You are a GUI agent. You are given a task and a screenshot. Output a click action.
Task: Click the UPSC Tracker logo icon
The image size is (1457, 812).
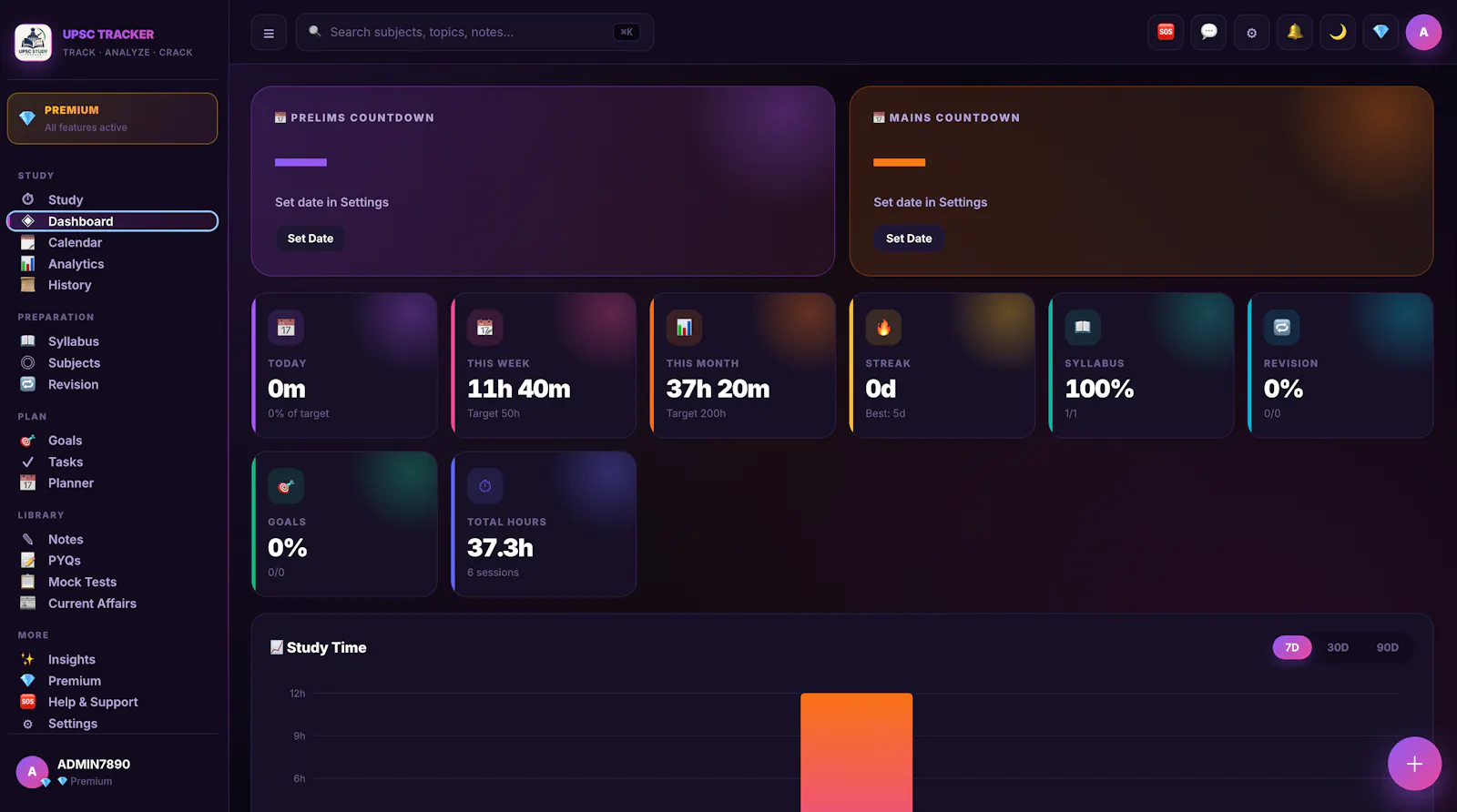point(34,43)
